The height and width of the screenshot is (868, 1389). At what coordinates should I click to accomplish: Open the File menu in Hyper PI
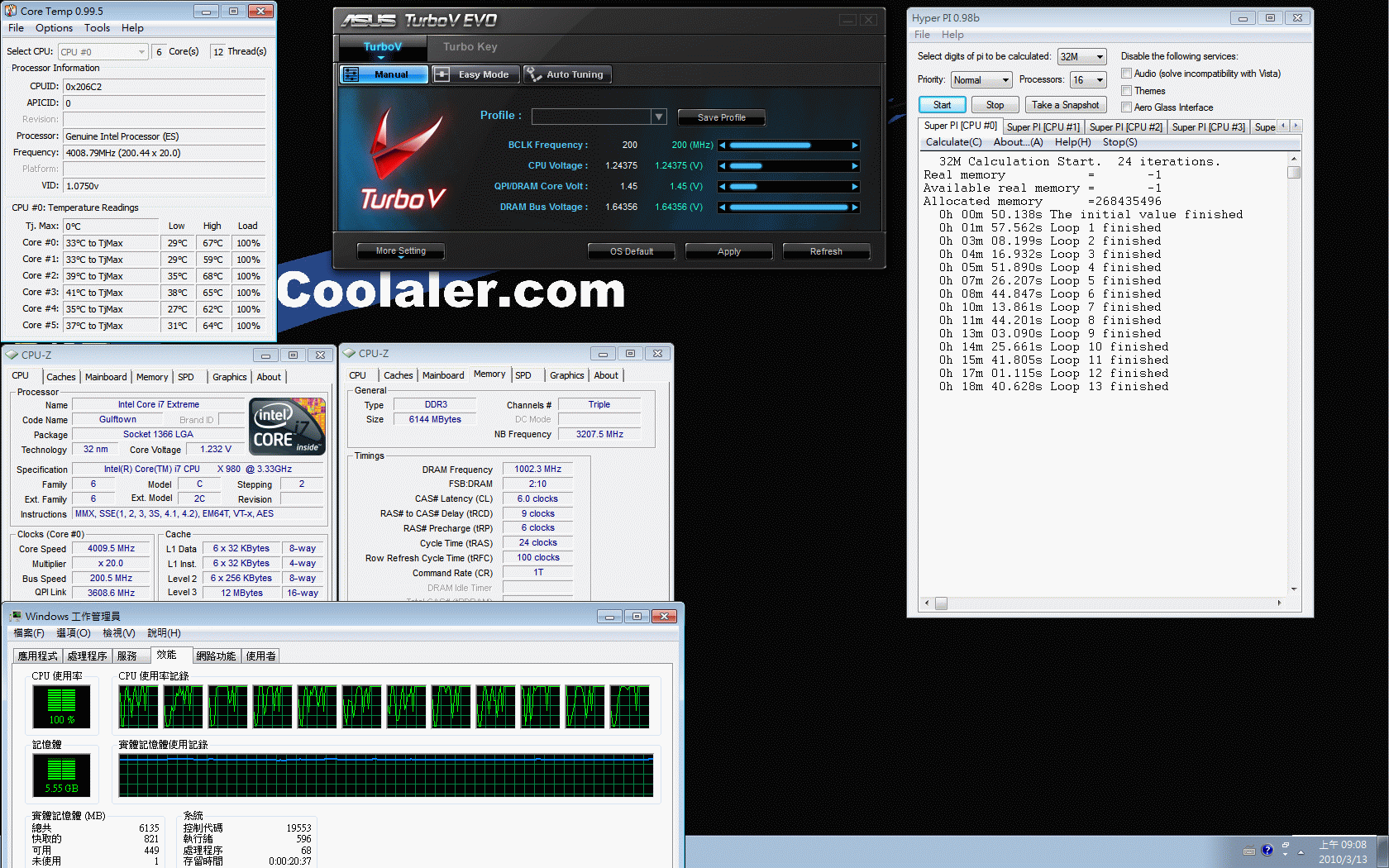pos(922,35)
